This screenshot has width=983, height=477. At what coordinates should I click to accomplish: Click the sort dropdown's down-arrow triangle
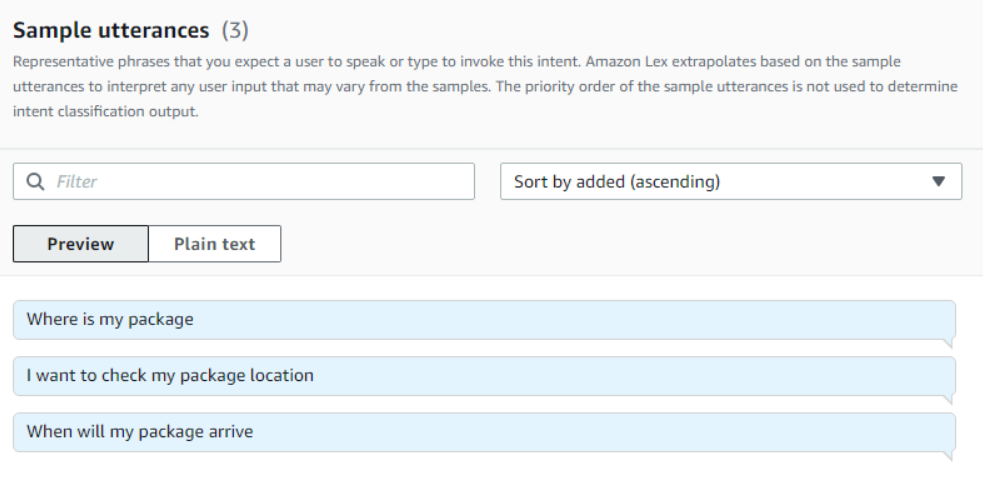coord(938,181)
